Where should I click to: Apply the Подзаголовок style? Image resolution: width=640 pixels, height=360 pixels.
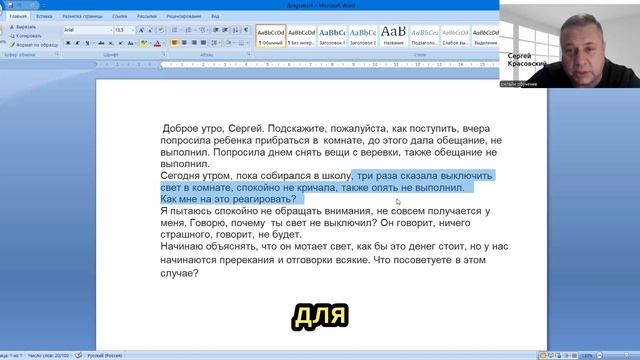(x=424, y=36)
